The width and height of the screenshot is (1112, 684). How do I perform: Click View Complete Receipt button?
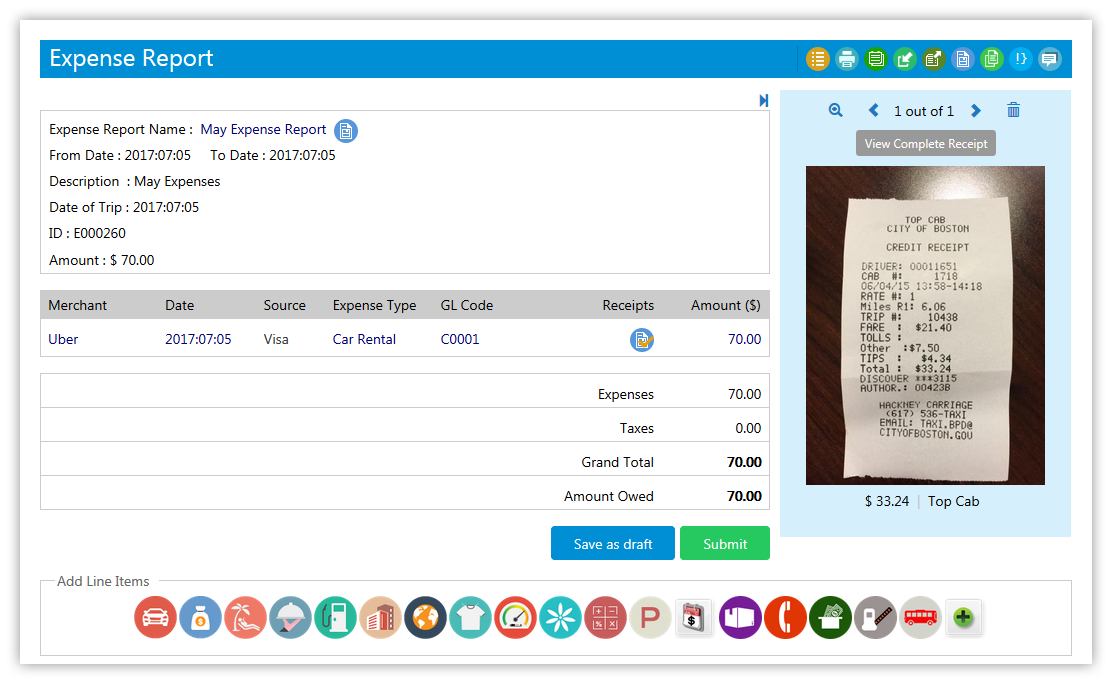[x=925, y=143]
